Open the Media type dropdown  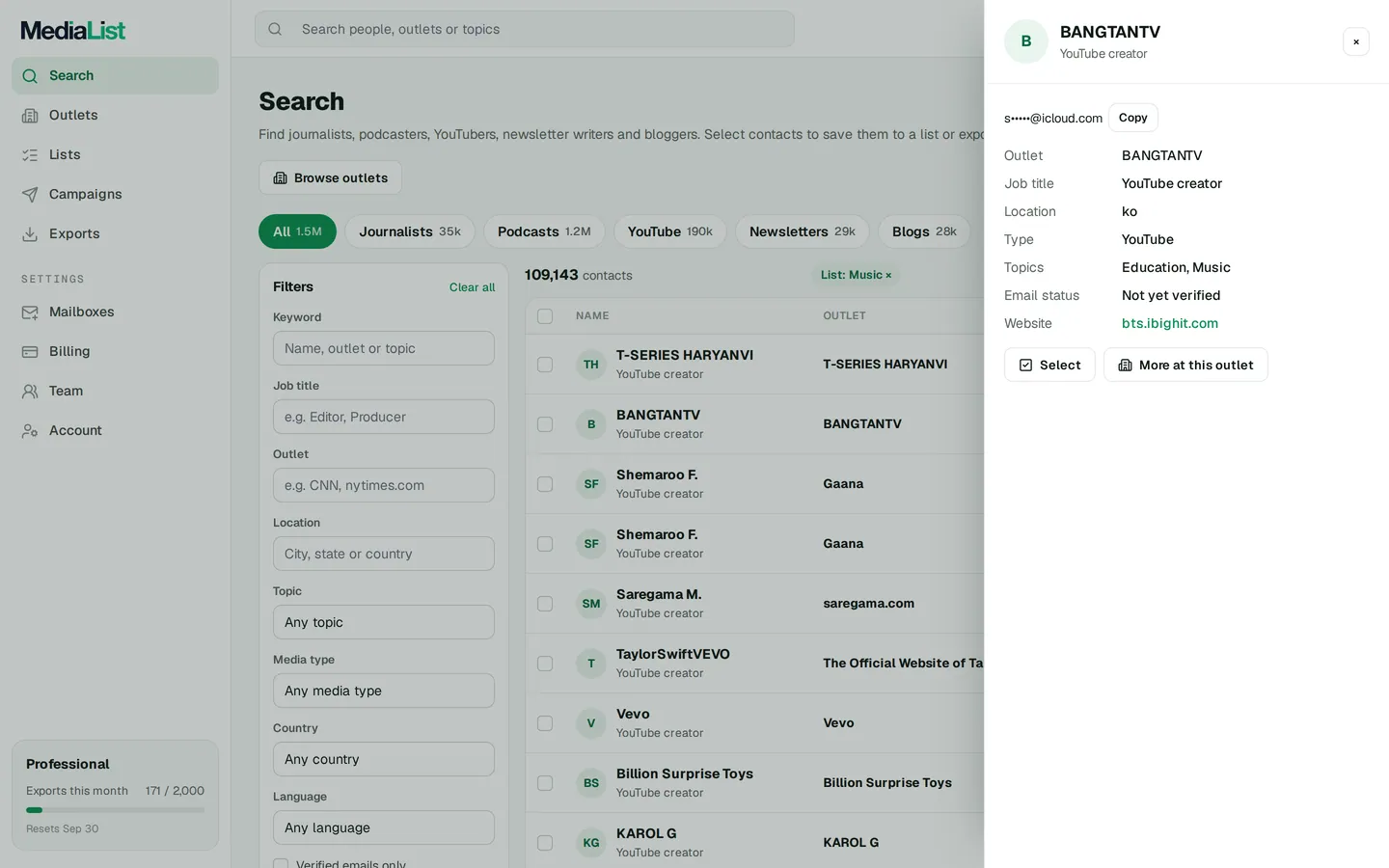[384, 691]
